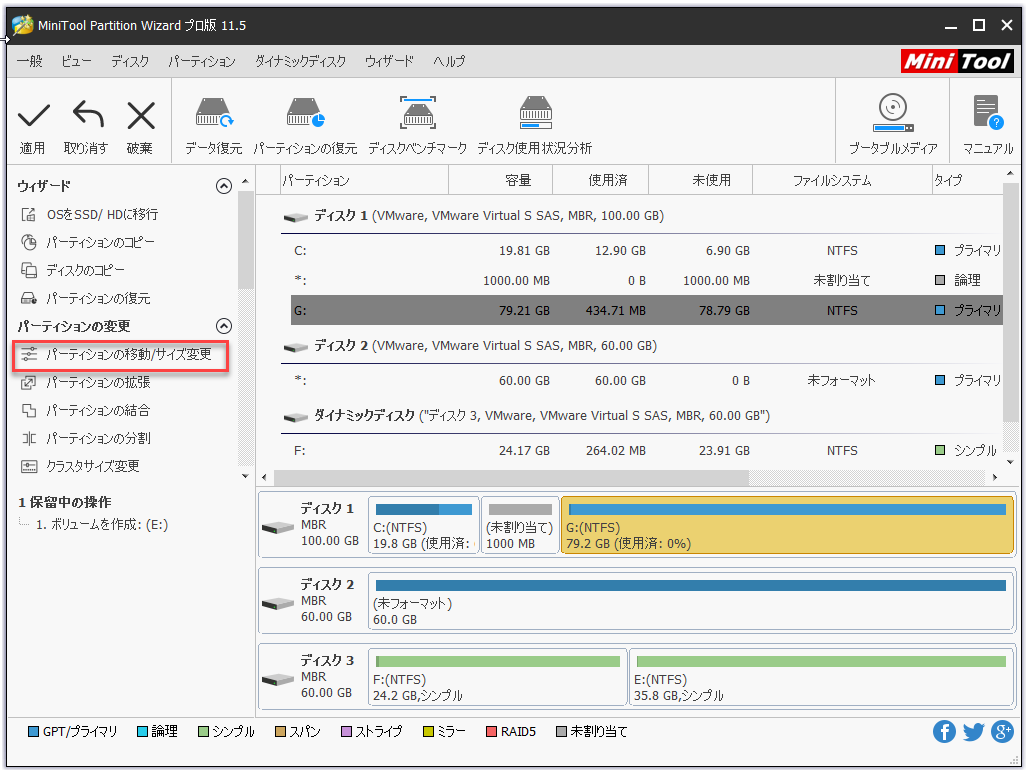This screenshot has height=770, width=1029.
Task: Sort by 未使用 column header
Action: [700, 181]
